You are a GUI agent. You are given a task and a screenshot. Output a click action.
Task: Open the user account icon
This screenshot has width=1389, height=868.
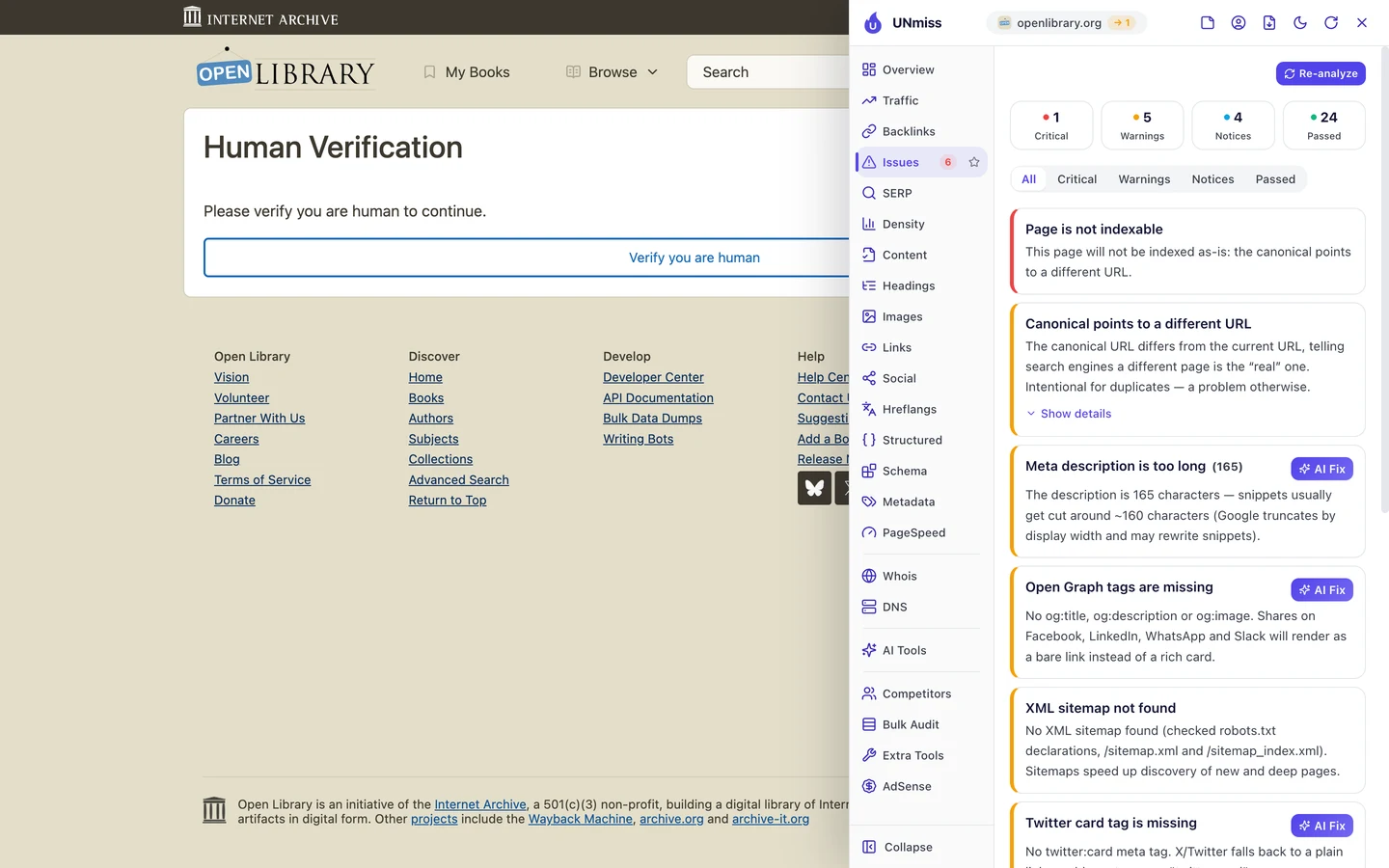(1239, 23)
